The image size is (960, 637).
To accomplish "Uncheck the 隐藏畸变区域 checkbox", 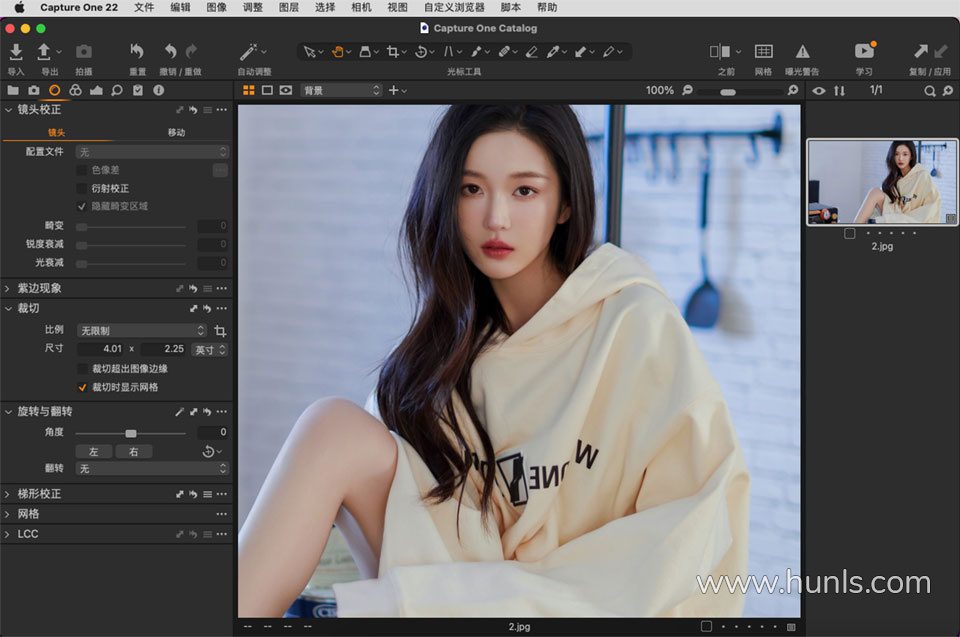I will [x=82, y=206].
